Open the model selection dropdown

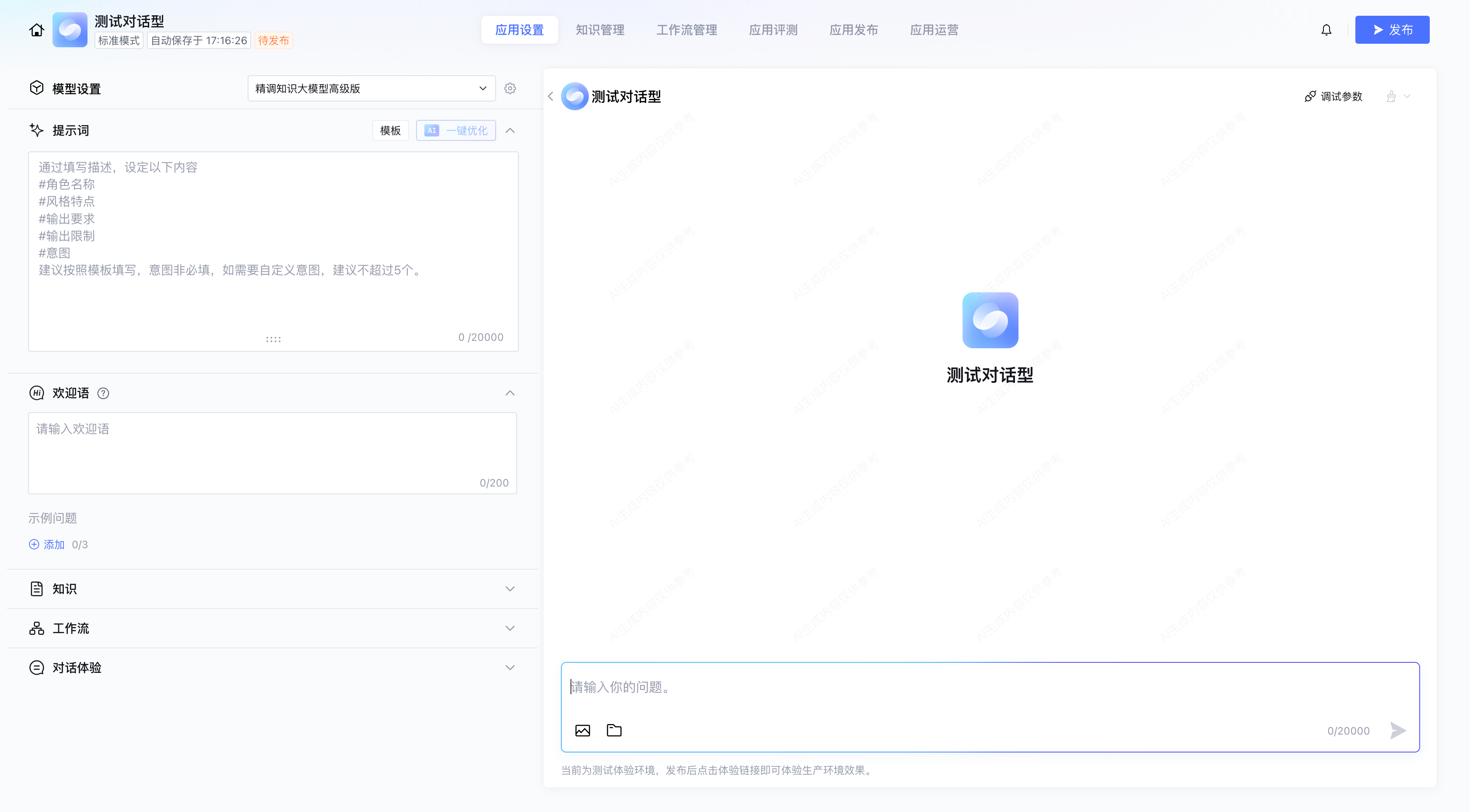(371, 88)
